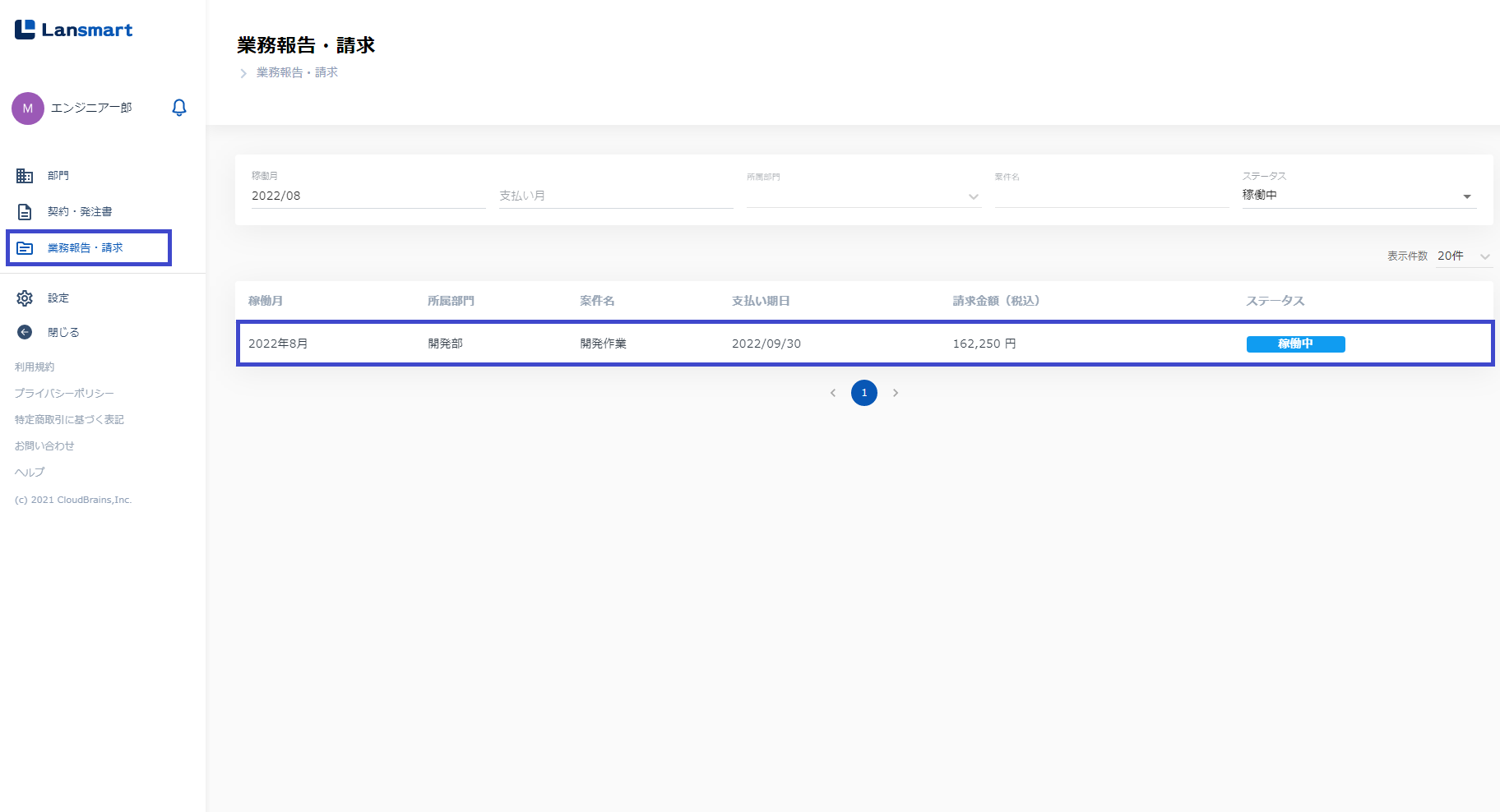Click the 稼働月 column header

point(266,301)
